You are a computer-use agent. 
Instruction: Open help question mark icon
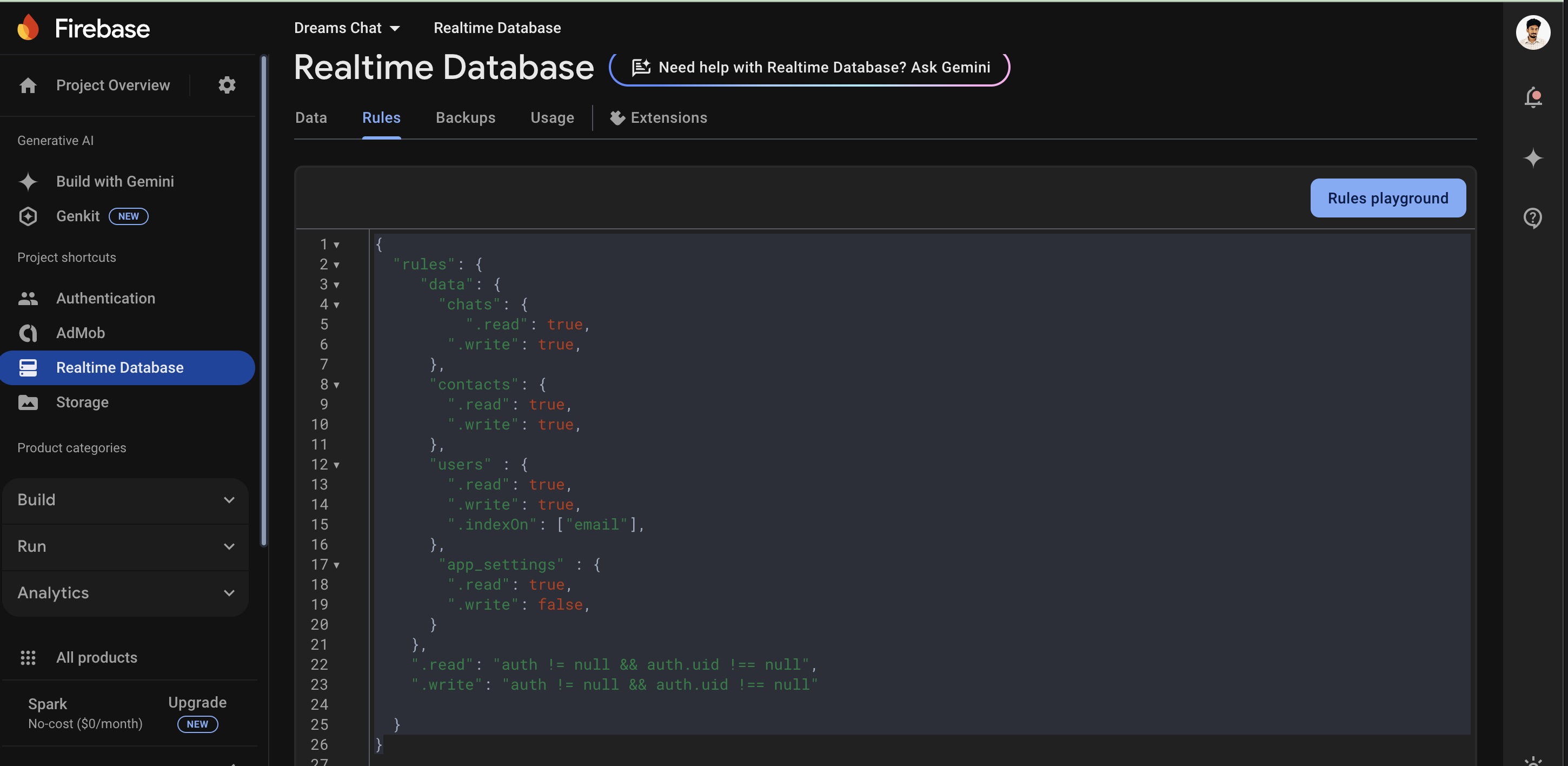pos(1533,217)
